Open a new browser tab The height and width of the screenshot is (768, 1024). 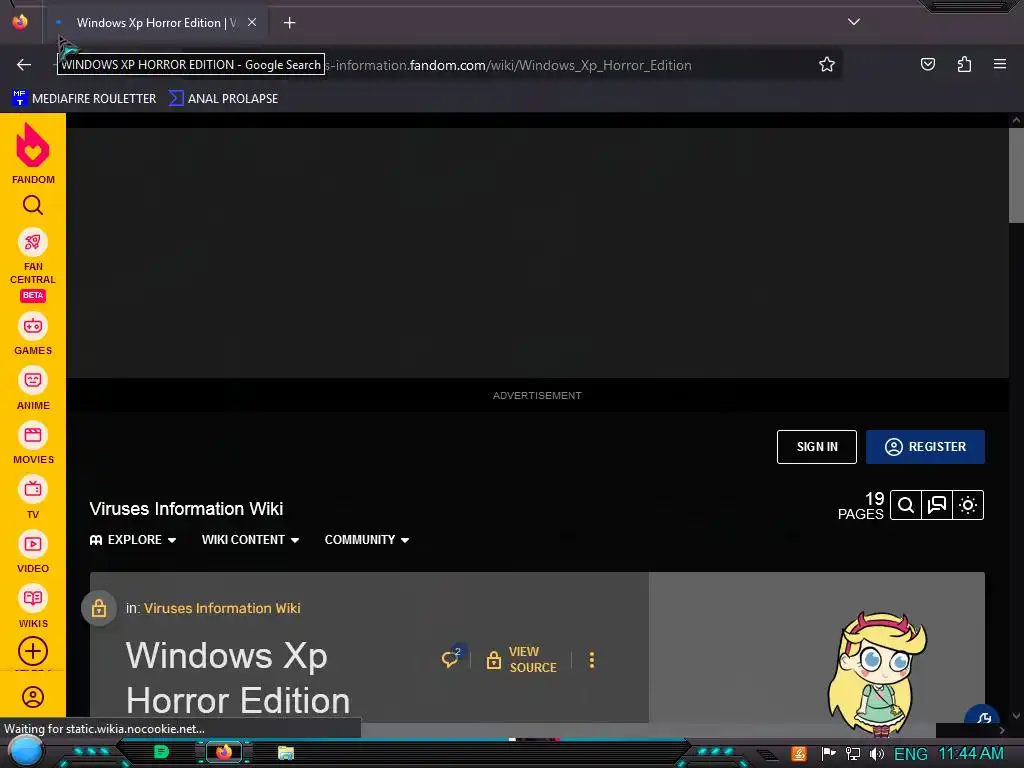(x=289, y=23)
